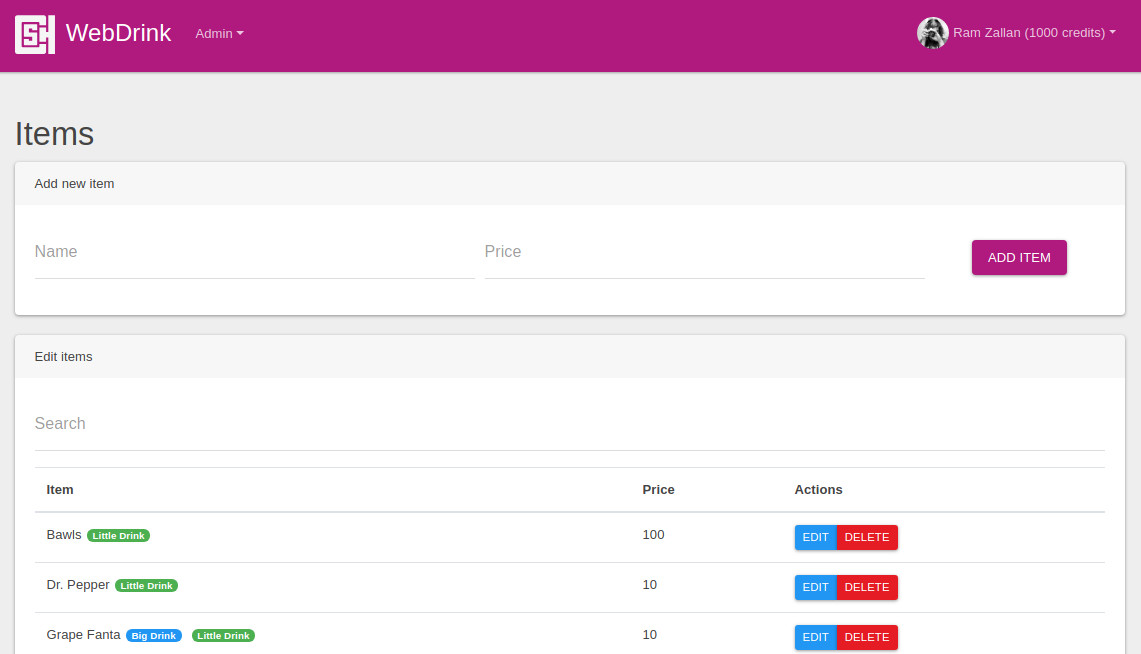Image resolution: width=1141 pixels, height=654 pixels.
Task: Open the Admin dropdown menu
Action: [x=219, y=34]
